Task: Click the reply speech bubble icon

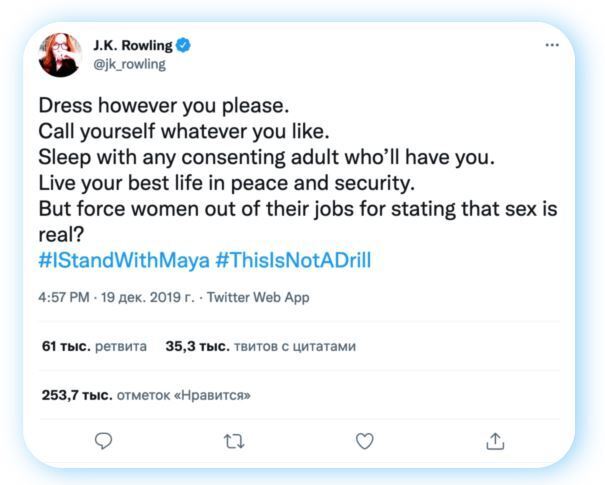Action: [103, 441]
